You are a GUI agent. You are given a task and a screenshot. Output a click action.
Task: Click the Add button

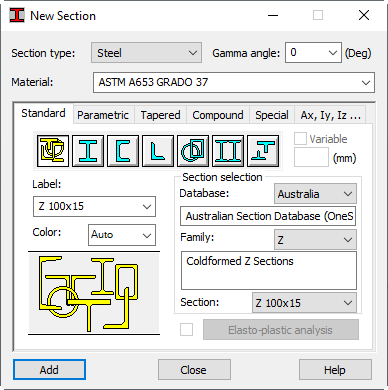click(49, 370)
